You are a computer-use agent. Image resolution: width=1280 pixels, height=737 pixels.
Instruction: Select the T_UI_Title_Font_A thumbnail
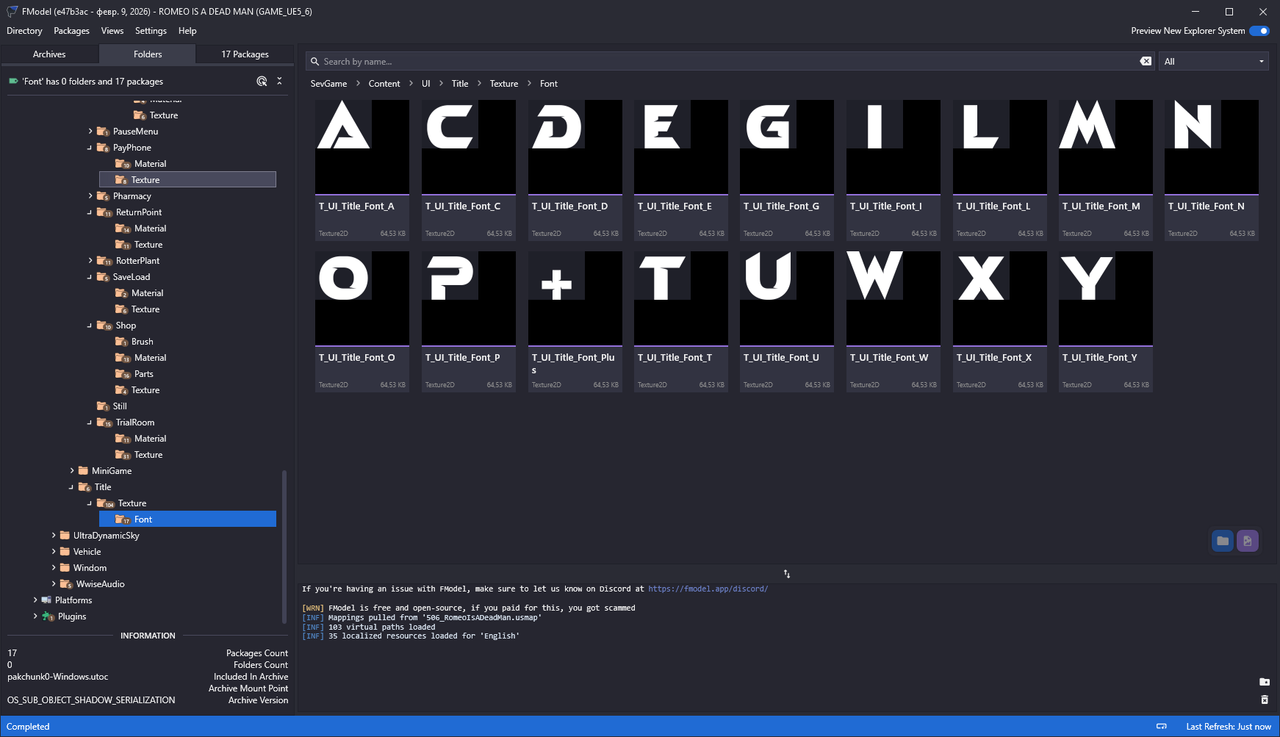click(362, 146)
